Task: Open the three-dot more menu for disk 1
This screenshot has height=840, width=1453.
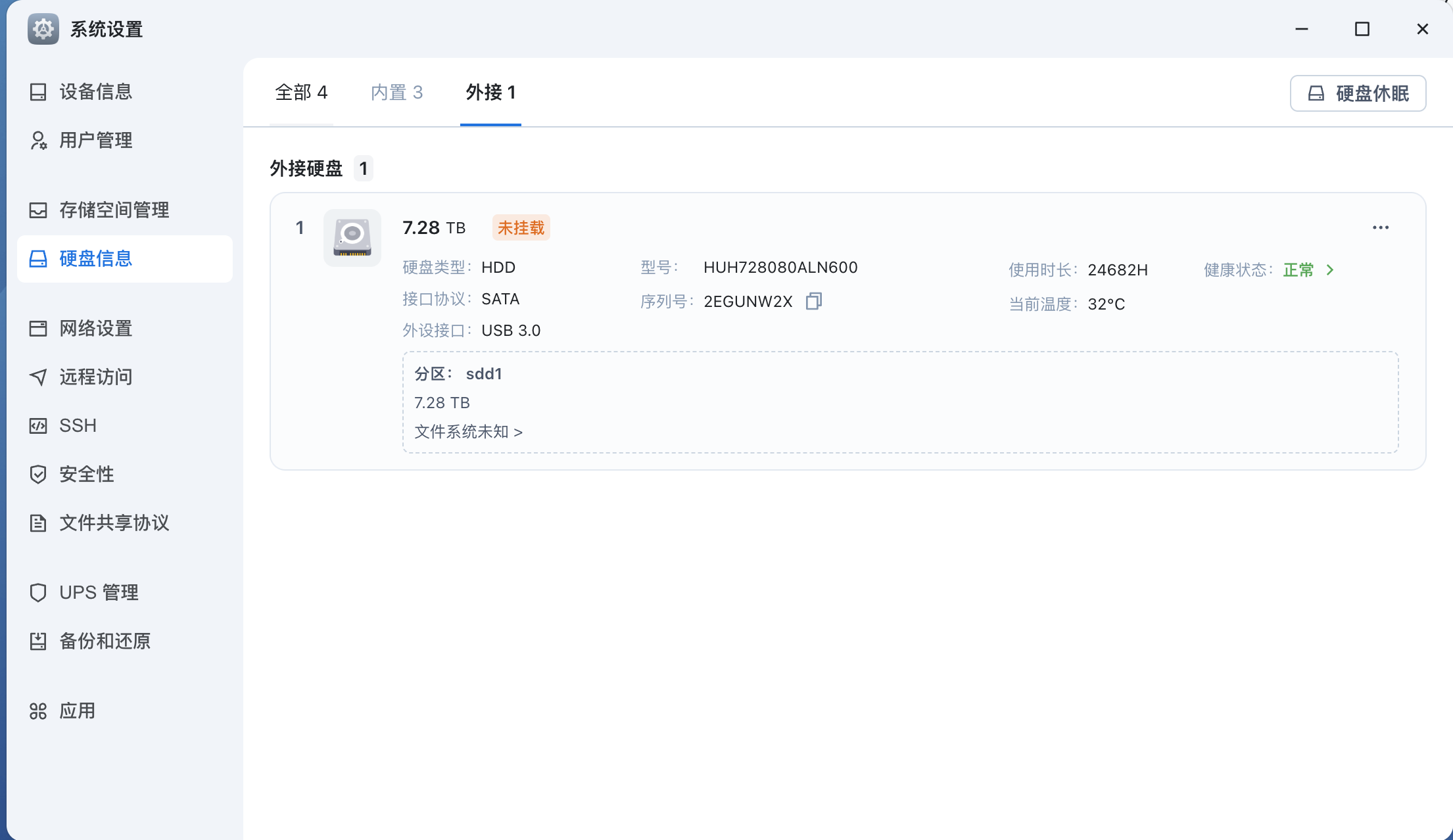Action: click(x=1381, y=227)
